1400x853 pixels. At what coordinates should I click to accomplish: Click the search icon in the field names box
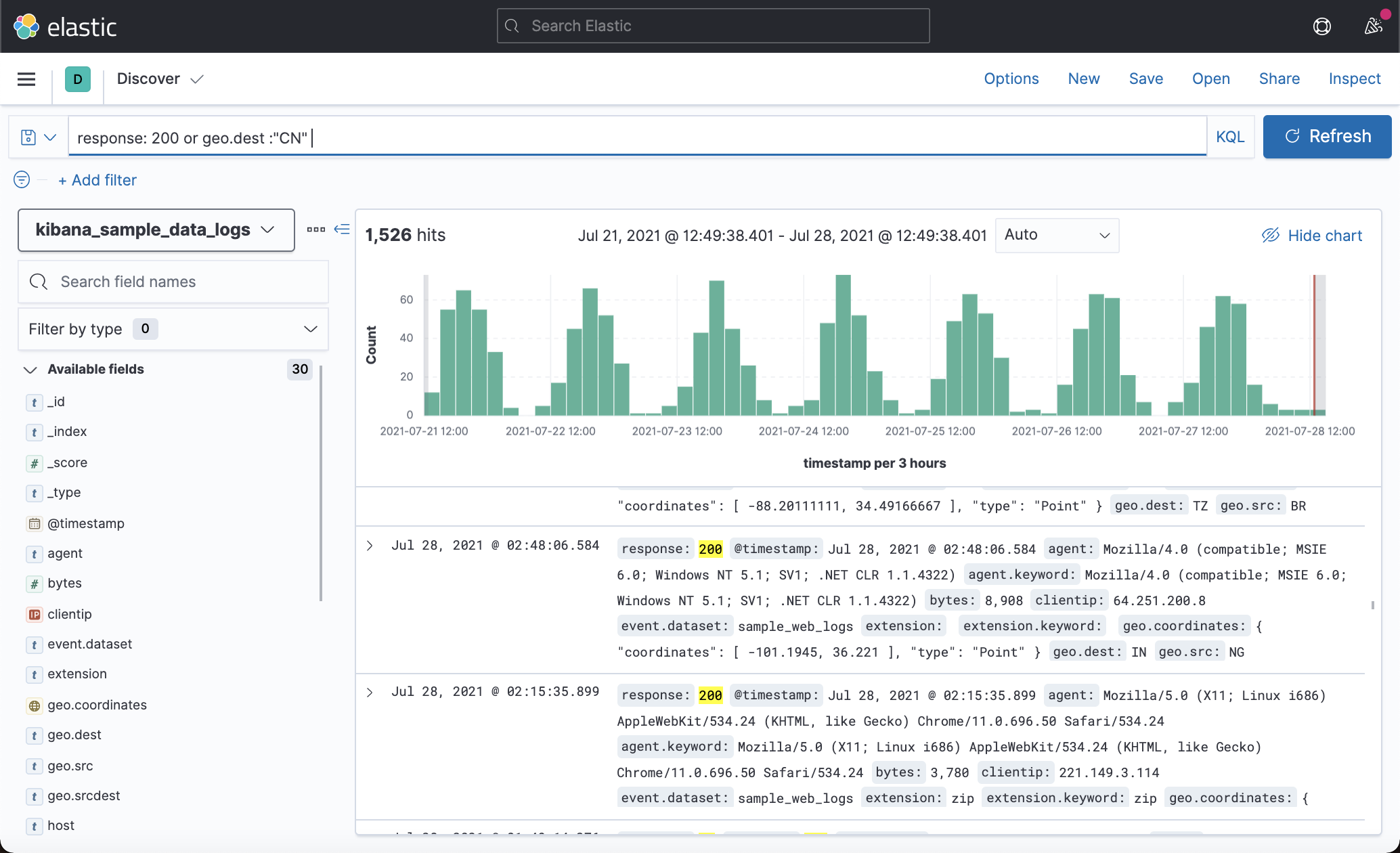coord(37,281)
